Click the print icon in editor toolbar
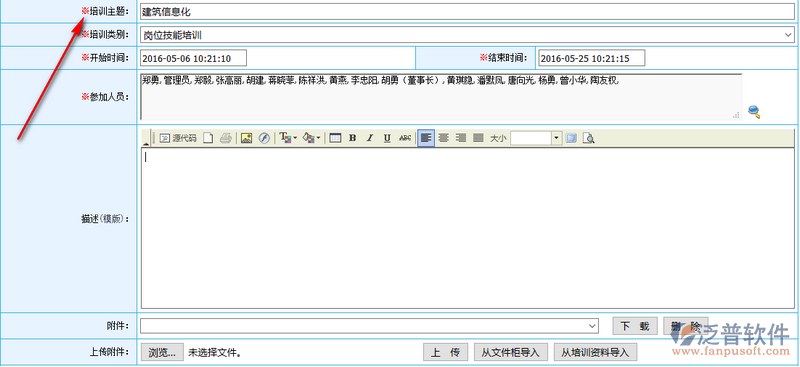800x367 pixels. (x=226, y=138)
